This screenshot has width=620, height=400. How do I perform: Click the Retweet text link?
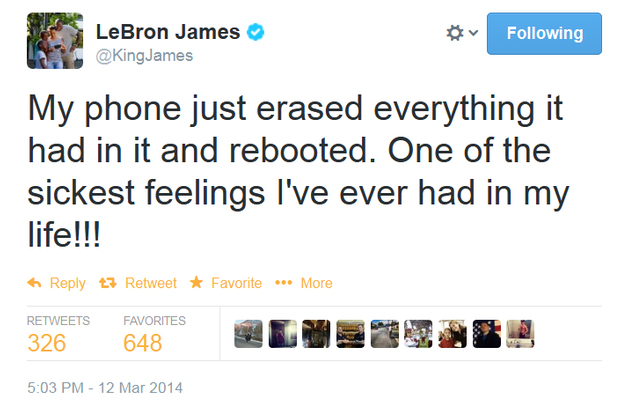click(x=150, y=283)
